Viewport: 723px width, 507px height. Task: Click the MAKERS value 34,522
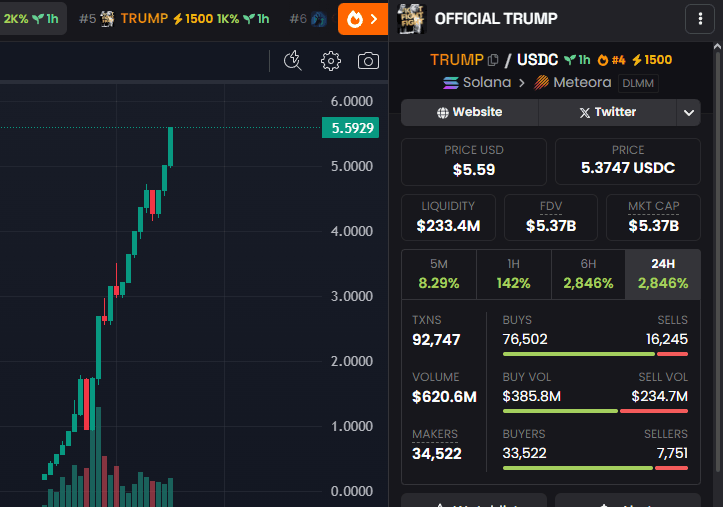click(x=436, y=454)
